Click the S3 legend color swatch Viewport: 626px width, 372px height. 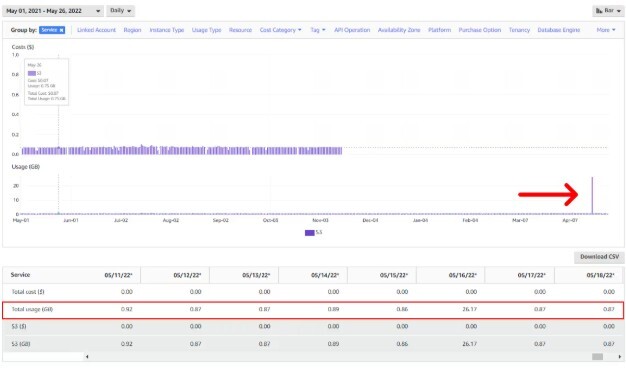tap(309, 233)
